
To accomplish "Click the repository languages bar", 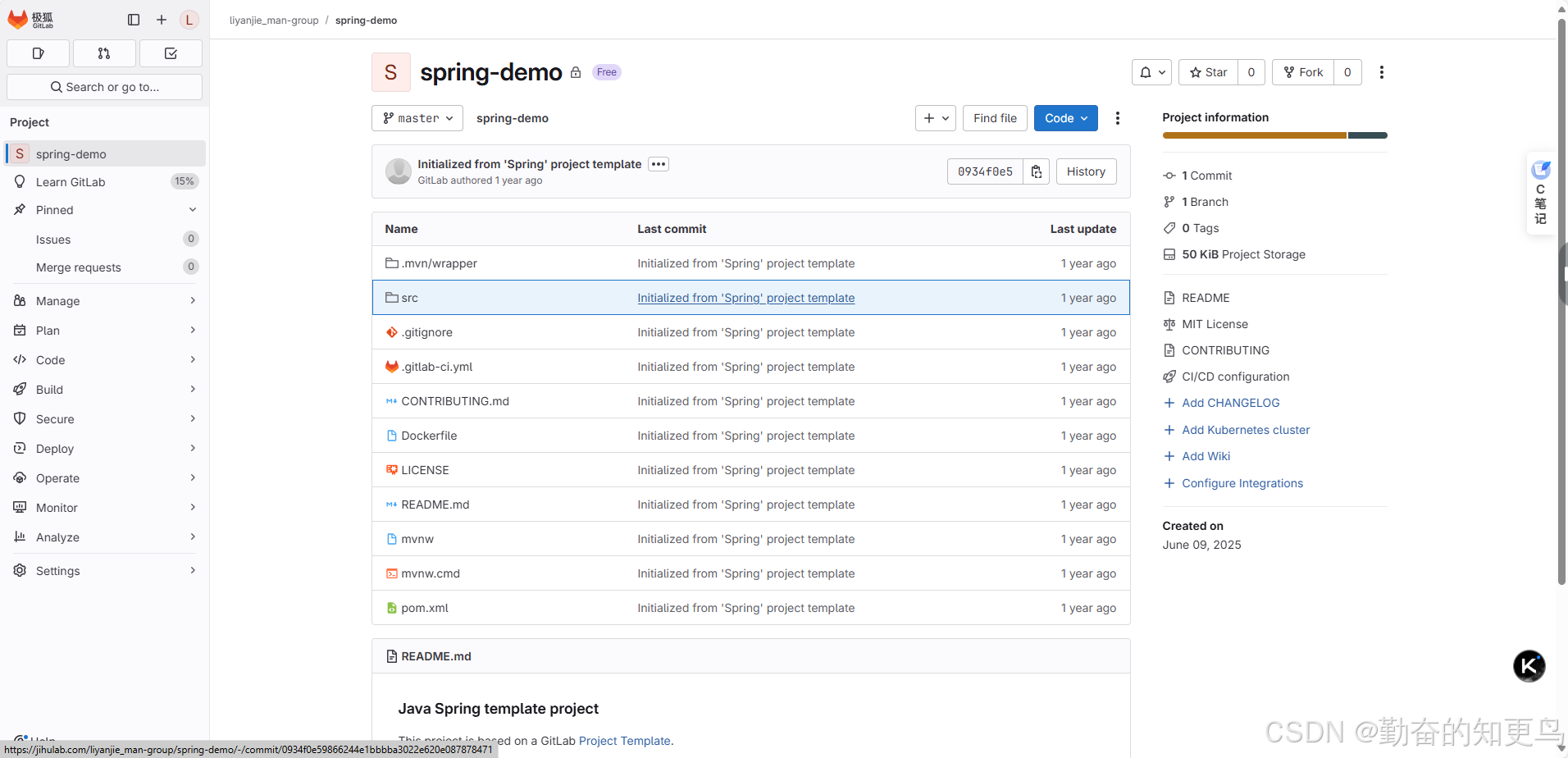I will (1274, 135).
